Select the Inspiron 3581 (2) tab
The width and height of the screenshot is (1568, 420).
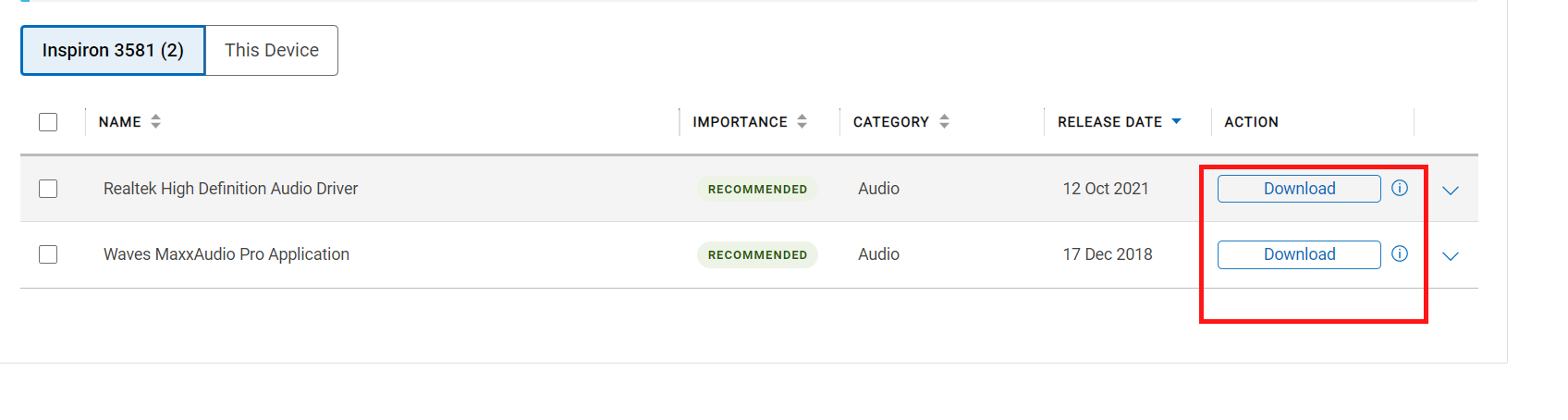(x=113, y=50)
